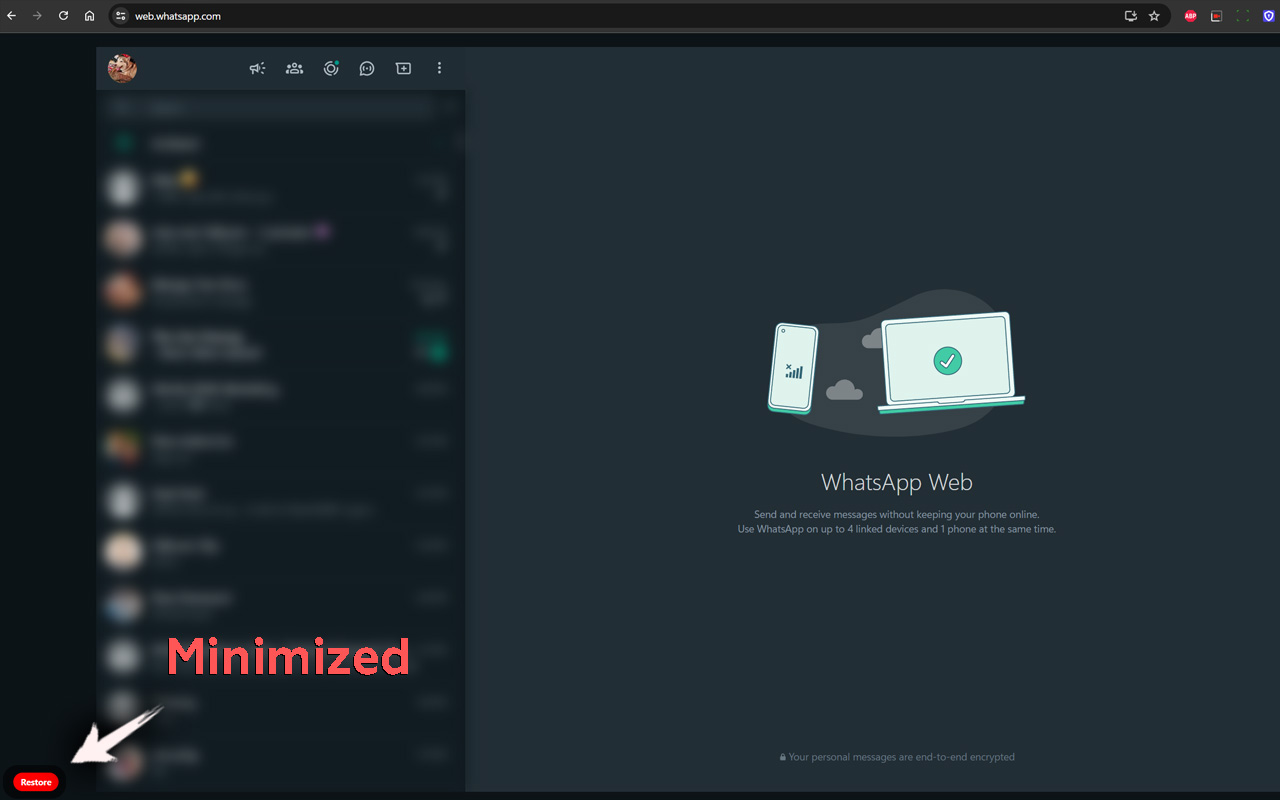Screen dimensions: 1280x800
Task: Click the end-to-end encrypted notice
Action: point(897,757)
